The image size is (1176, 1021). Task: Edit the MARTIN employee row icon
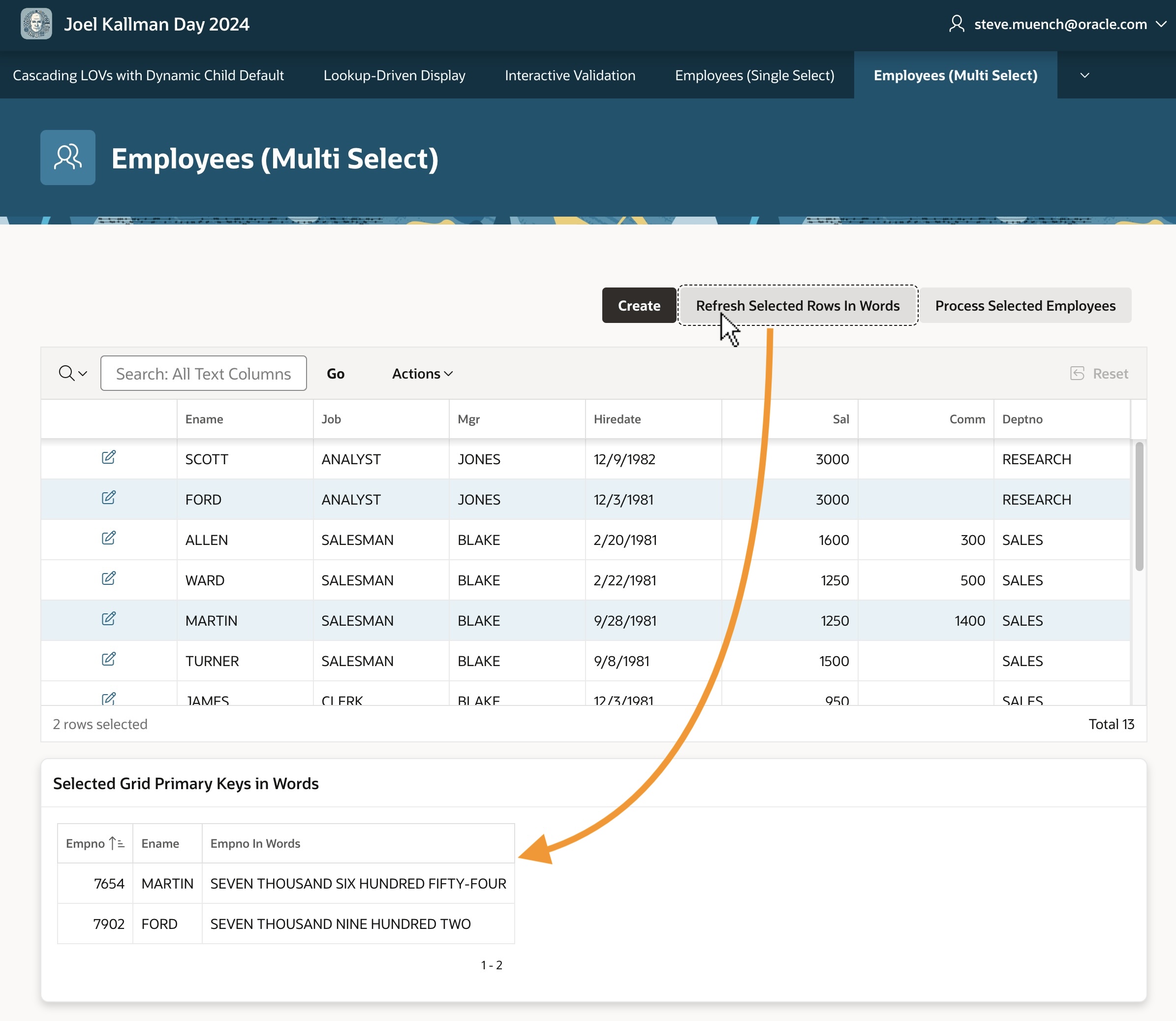click(109, 619)
